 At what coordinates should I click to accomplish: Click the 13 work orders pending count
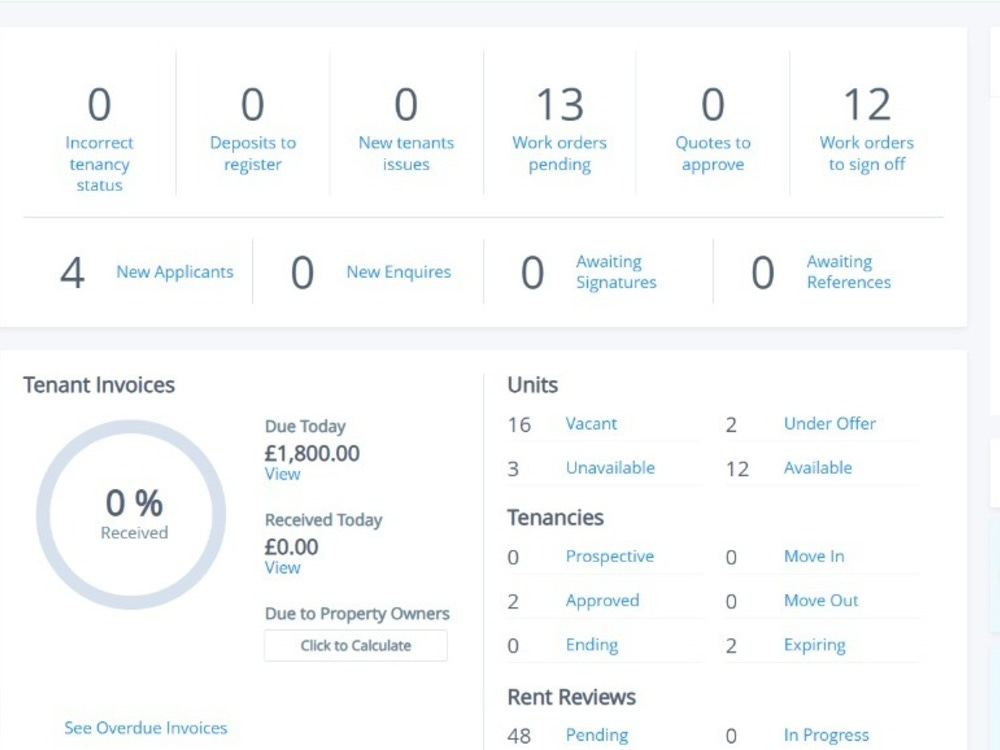pos(559,105)
